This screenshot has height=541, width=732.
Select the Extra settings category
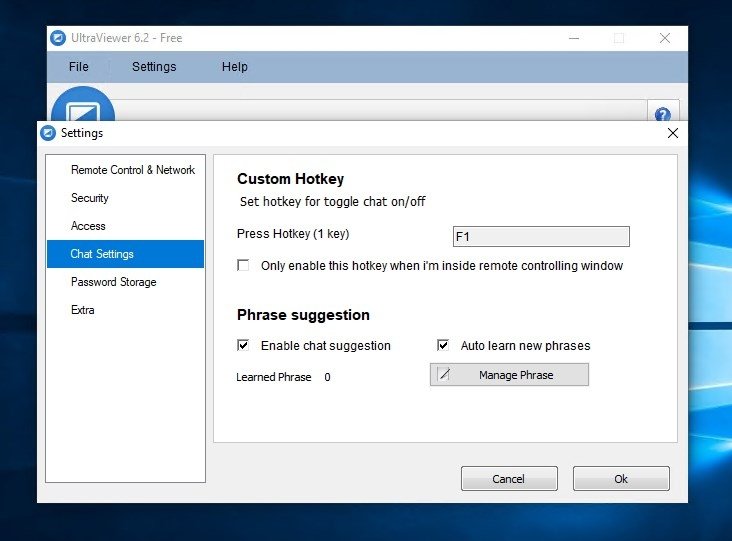click(x=126, y=310)
